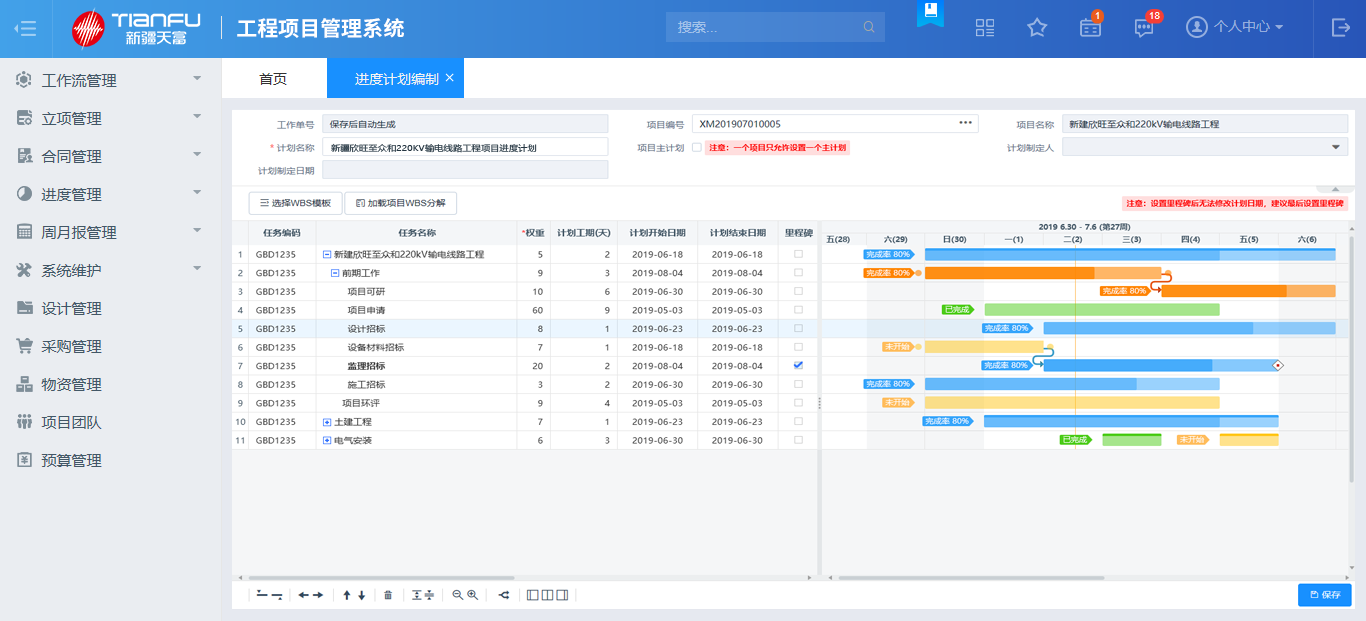Click the favorites star icon
The height and width of the screenshot is (621, 1366).
1037,28
